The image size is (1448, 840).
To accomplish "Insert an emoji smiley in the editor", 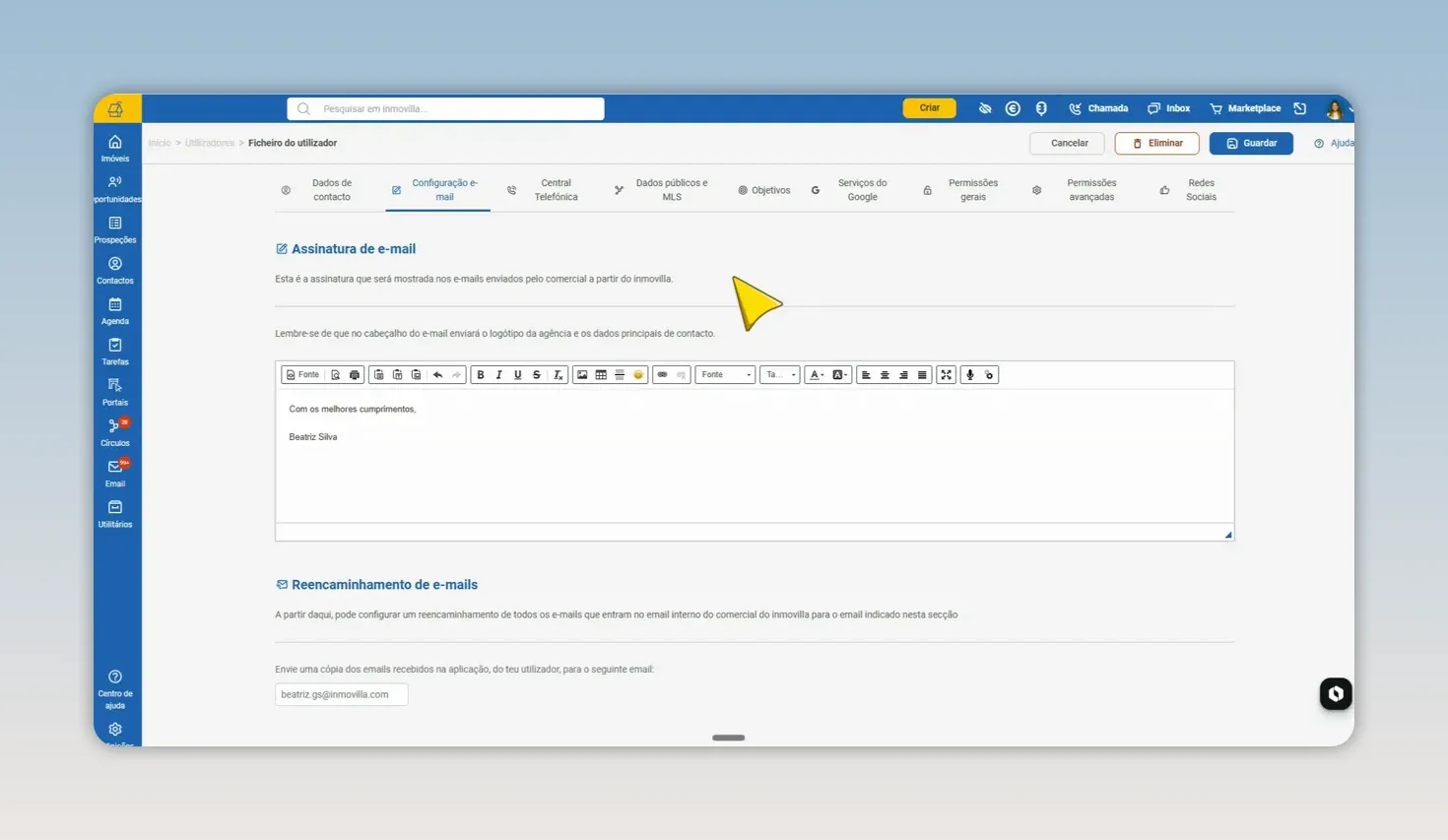I will click(638, 375).
